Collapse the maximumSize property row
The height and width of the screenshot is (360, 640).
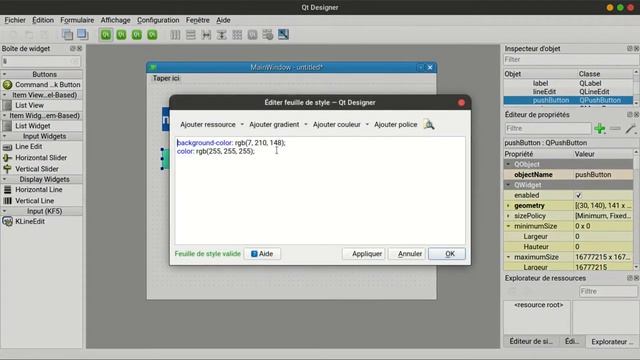tap(508, 257)
